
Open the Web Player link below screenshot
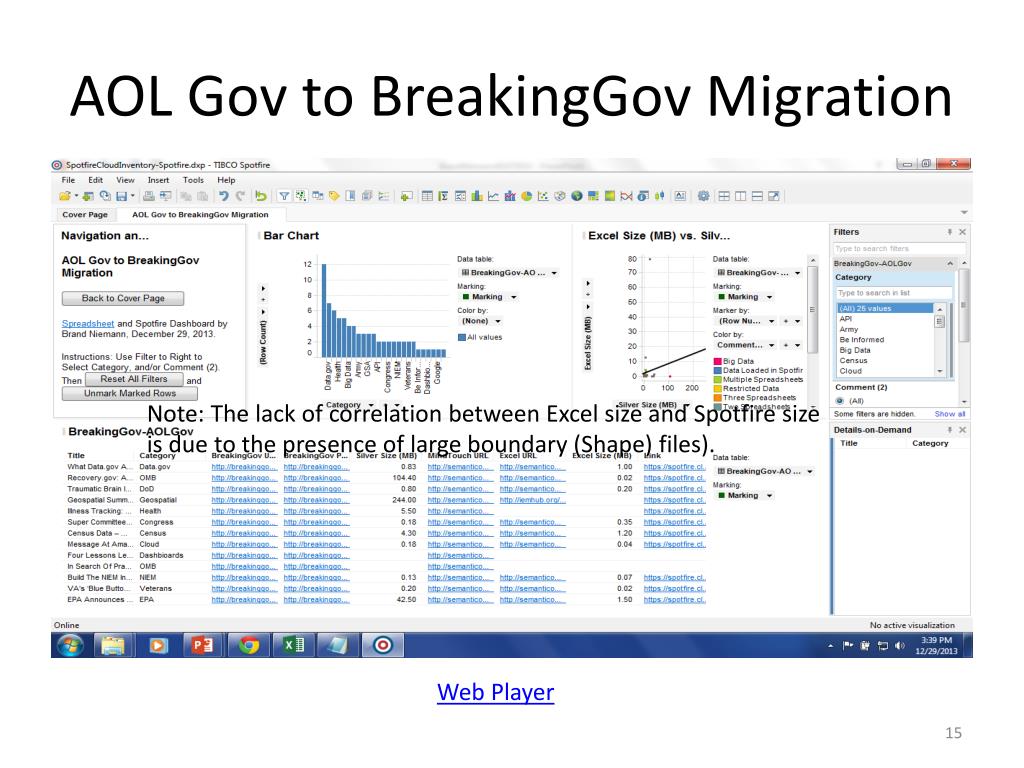[x=496, y=692]
